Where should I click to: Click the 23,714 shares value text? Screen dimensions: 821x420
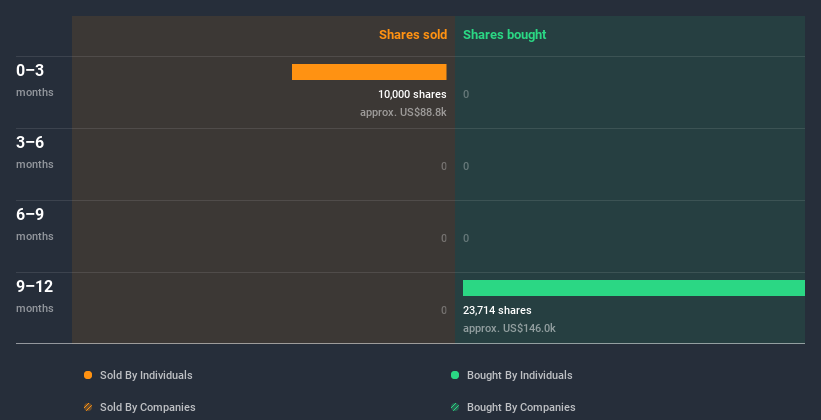[497, 310]
